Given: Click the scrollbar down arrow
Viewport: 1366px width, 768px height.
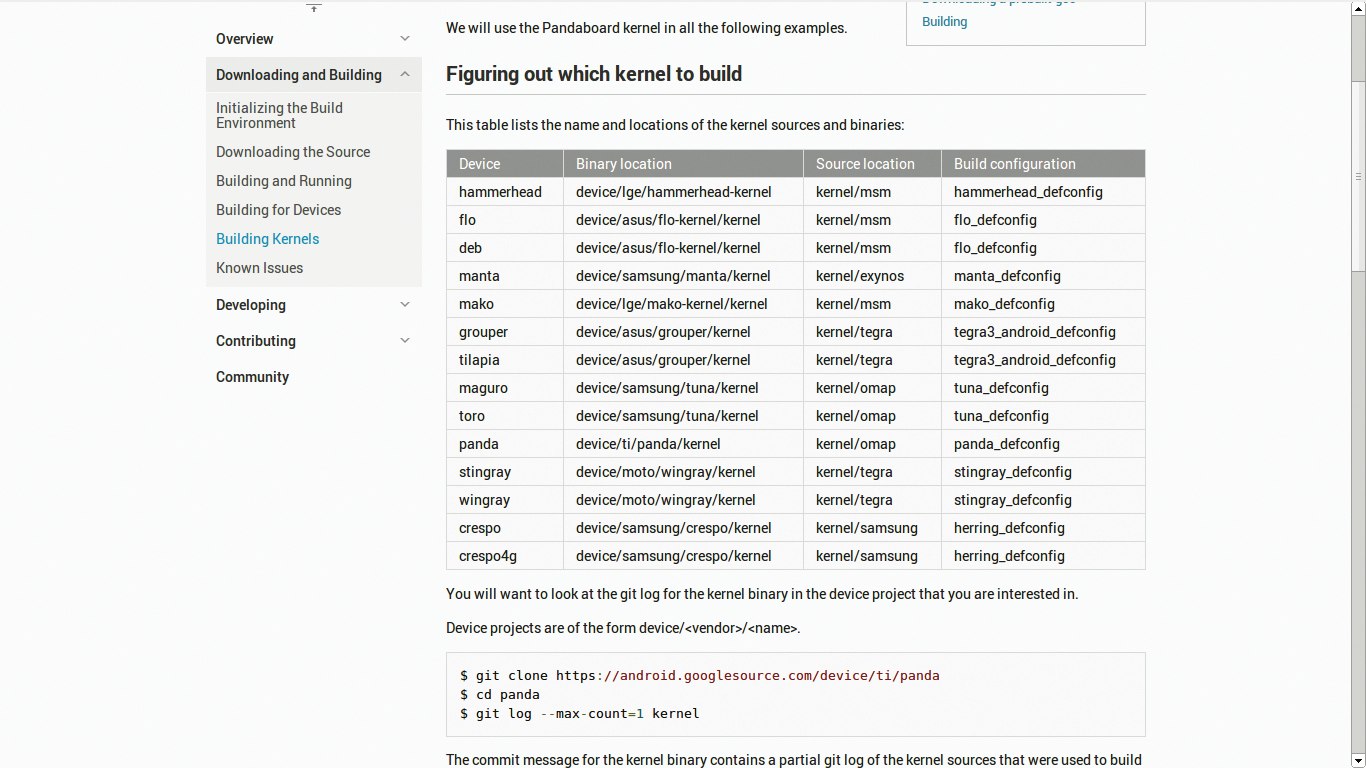Looking at the screenshot, I should pos(1357,760).
